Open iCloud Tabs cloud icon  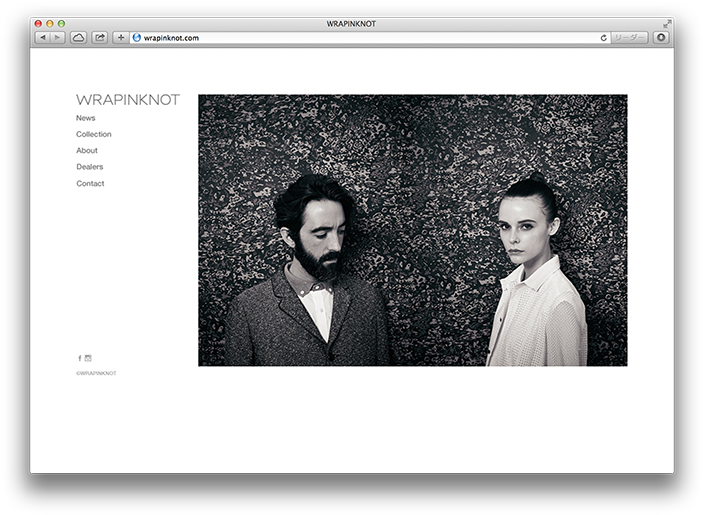coord(78,37)
